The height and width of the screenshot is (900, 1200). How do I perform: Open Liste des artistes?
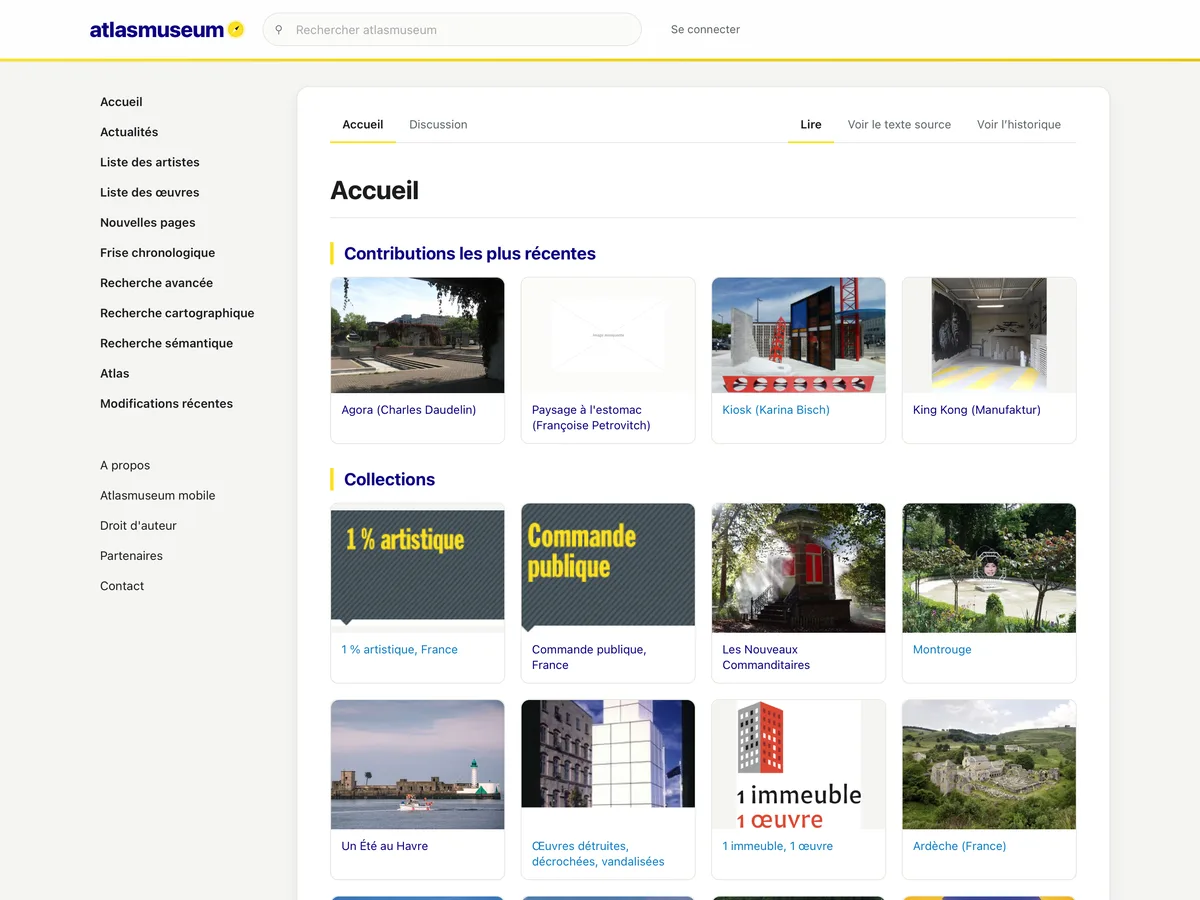pos(150,162)
